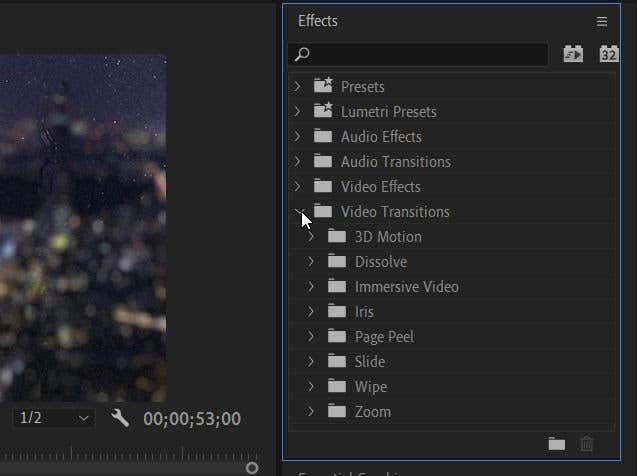The image size is (637, 476).
Task: Open the Effects panel hamburger menu
Action: pyautogui.click(x=601, y=21)
